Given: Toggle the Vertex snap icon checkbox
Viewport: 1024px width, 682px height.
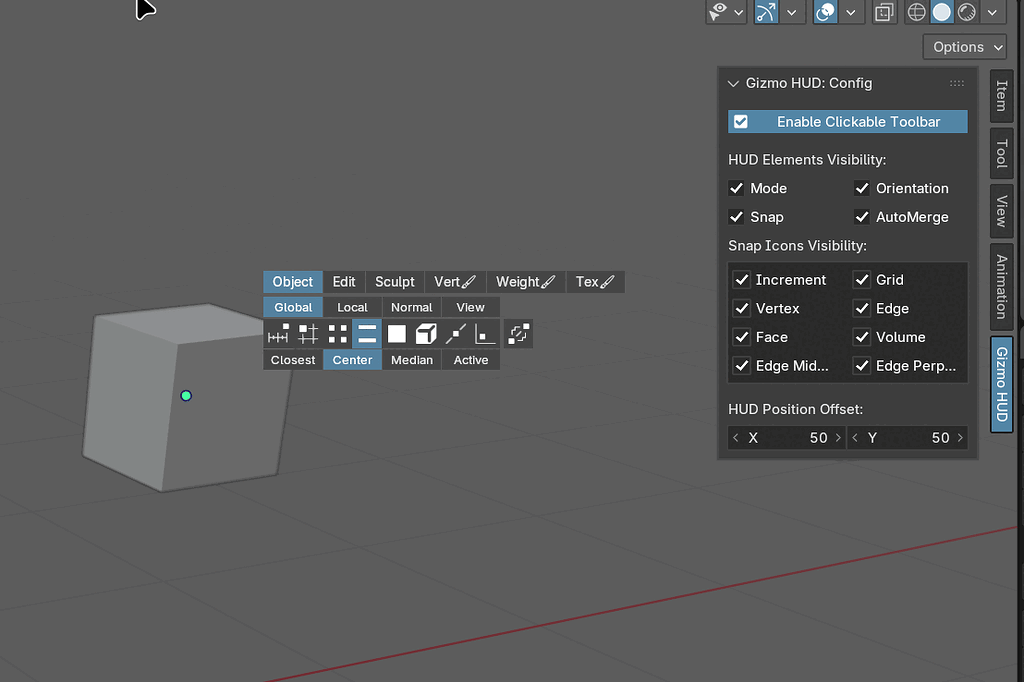Looking at the screenshot, I should 742,308.
